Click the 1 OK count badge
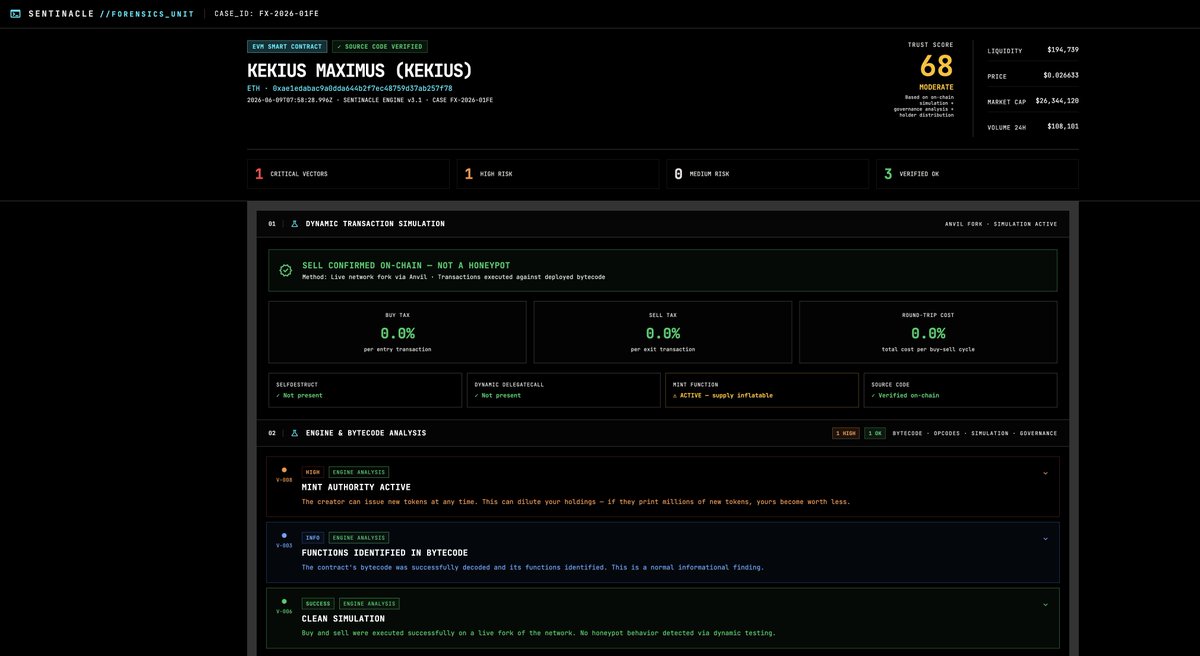1200x656 pixels. 875,433
